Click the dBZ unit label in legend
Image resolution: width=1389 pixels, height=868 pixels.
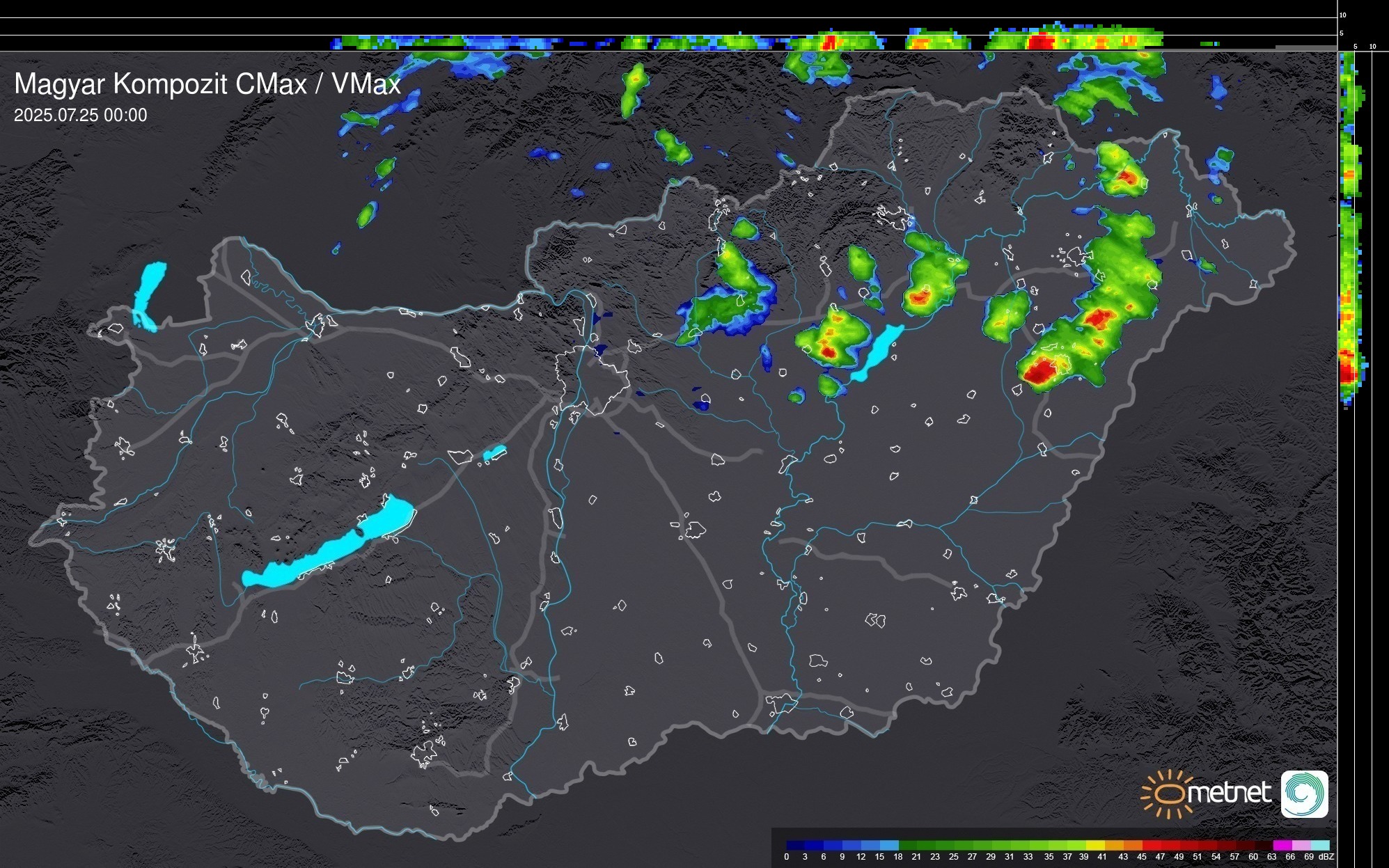[1326, 857]
